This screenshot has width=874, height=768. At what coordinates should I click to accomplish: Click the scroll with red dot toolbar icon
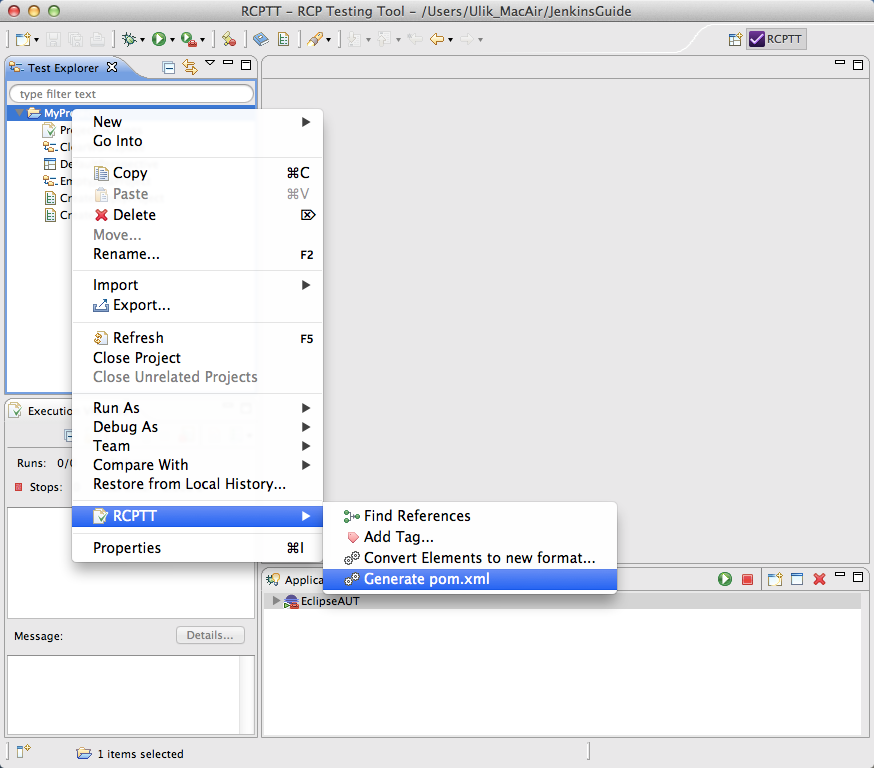click(229, 39)
